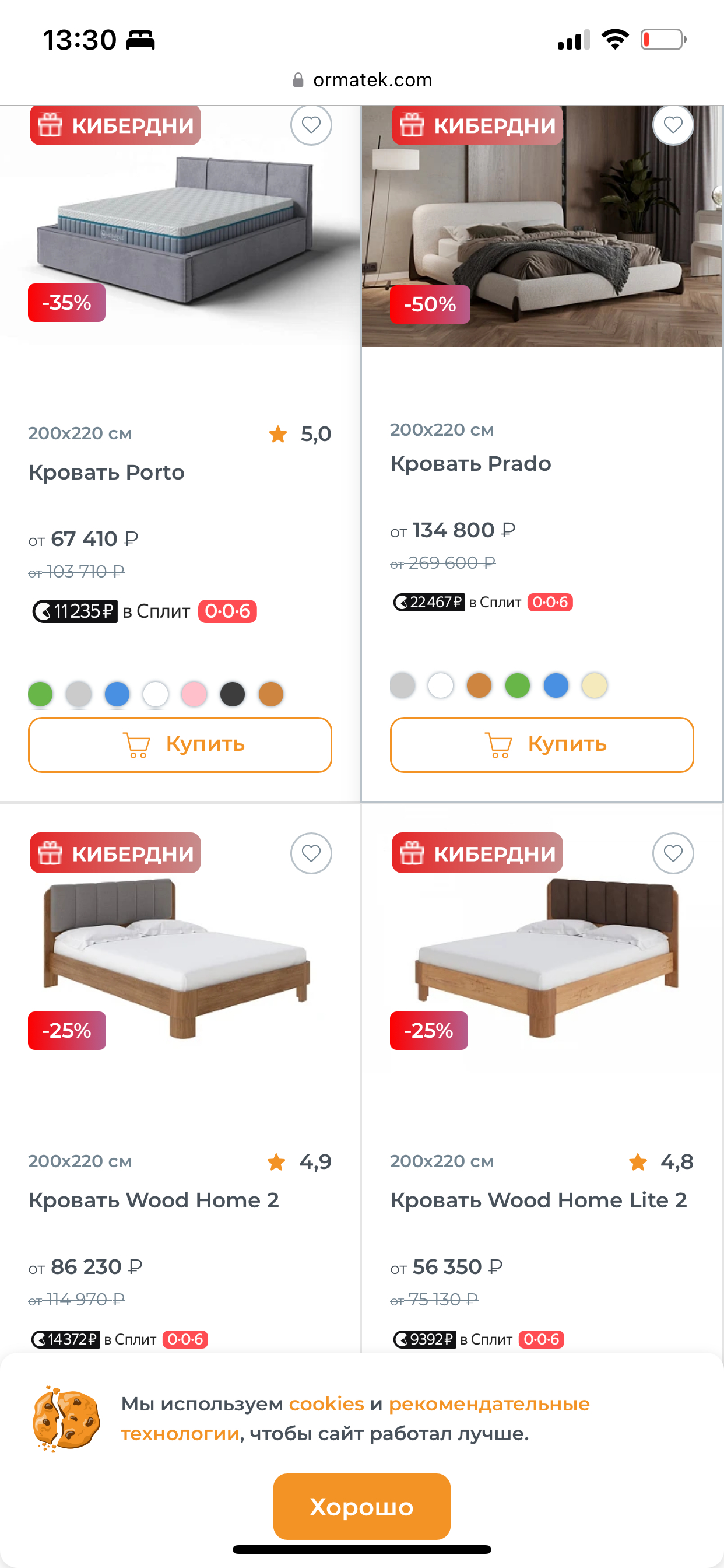724x1568 pixels.
Task: Select green color swatch for Porto bed
Action: [x=41, y=694]
